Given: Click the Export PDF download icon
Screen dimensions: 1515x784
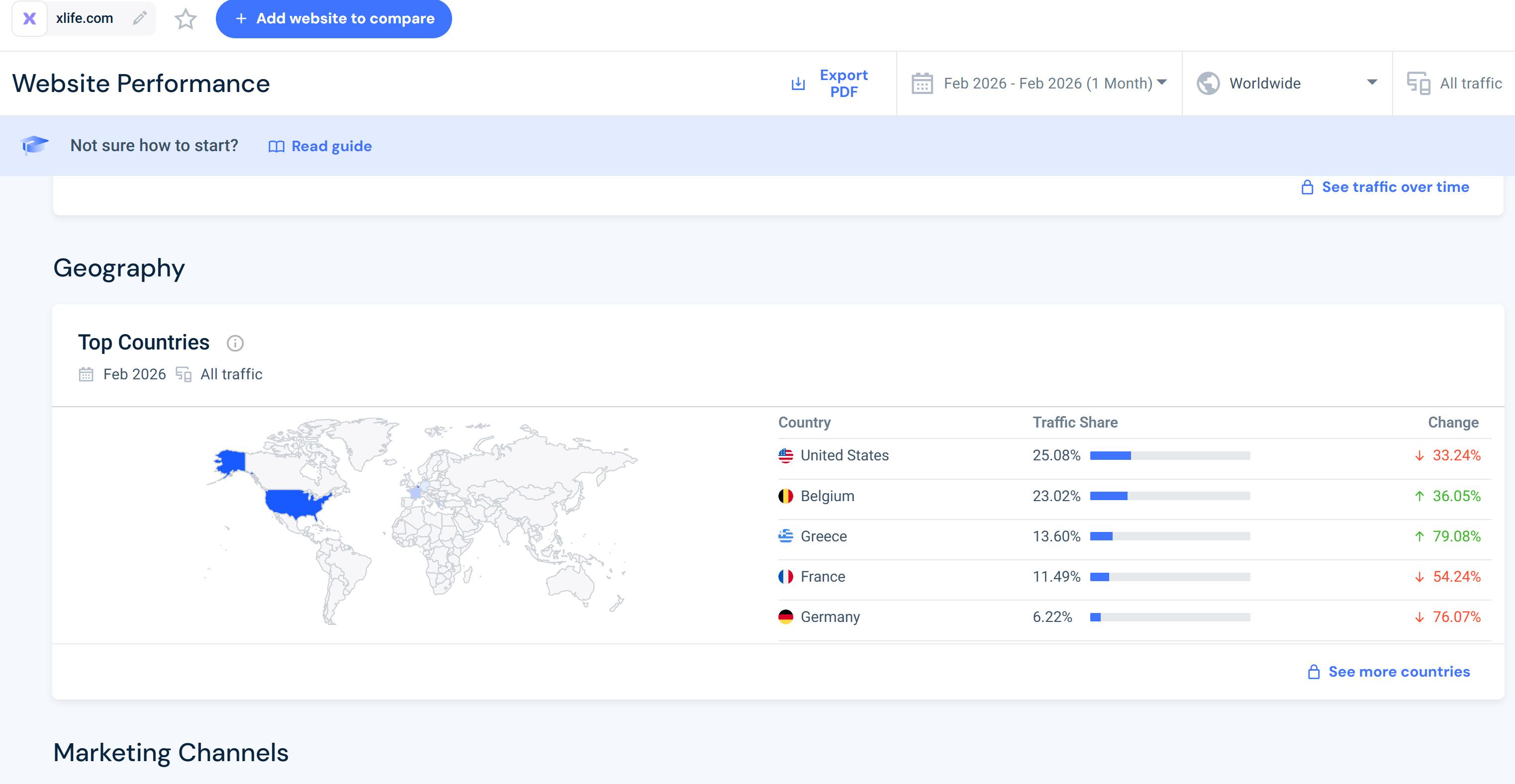Looking at the screenshot, I should (x=798, y=84).
